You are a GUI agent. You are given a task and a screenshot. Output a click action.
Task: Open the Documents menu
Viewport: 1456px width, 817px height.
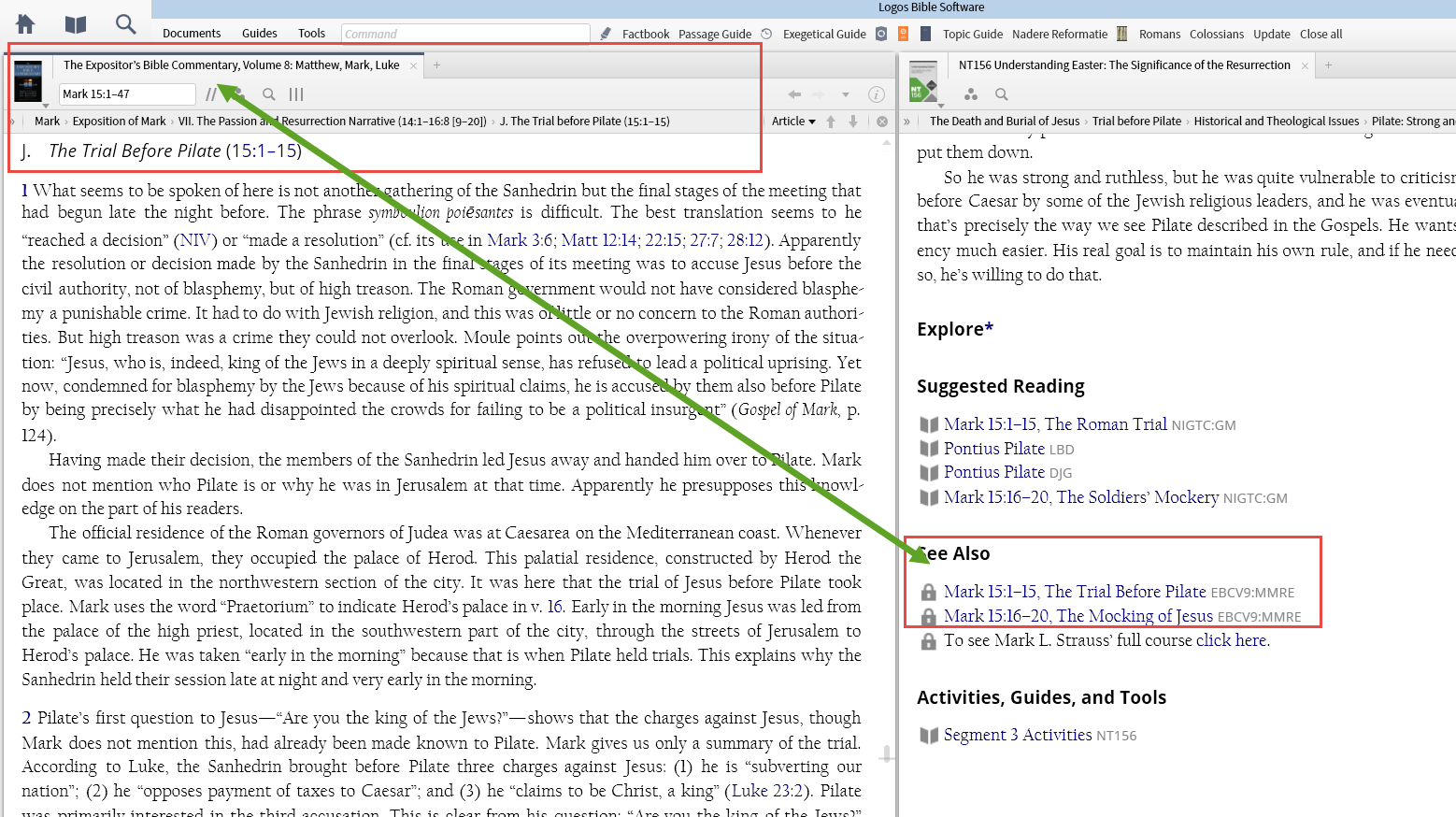click(192, 34)
